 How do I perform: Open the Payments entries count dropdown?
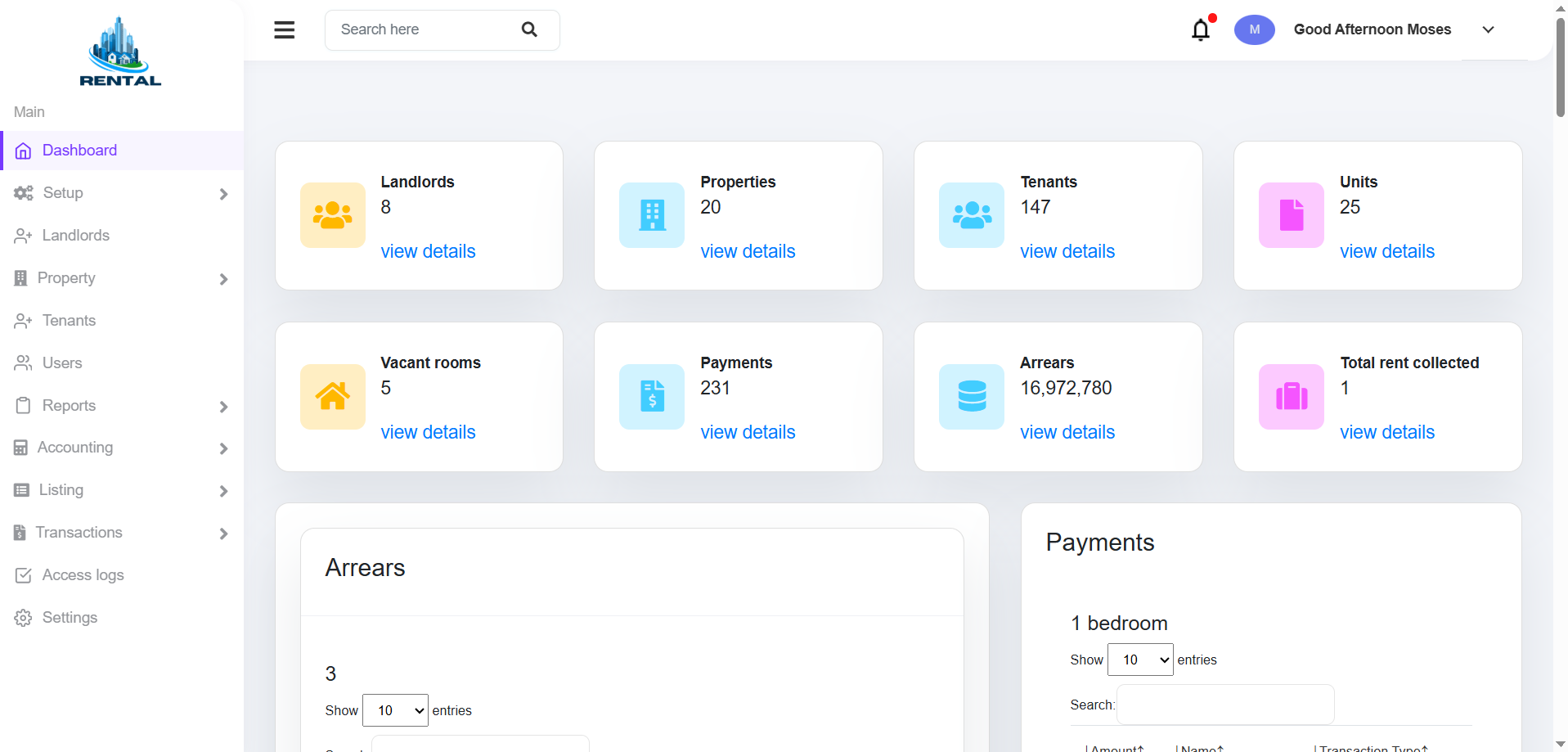[1140, 660]
